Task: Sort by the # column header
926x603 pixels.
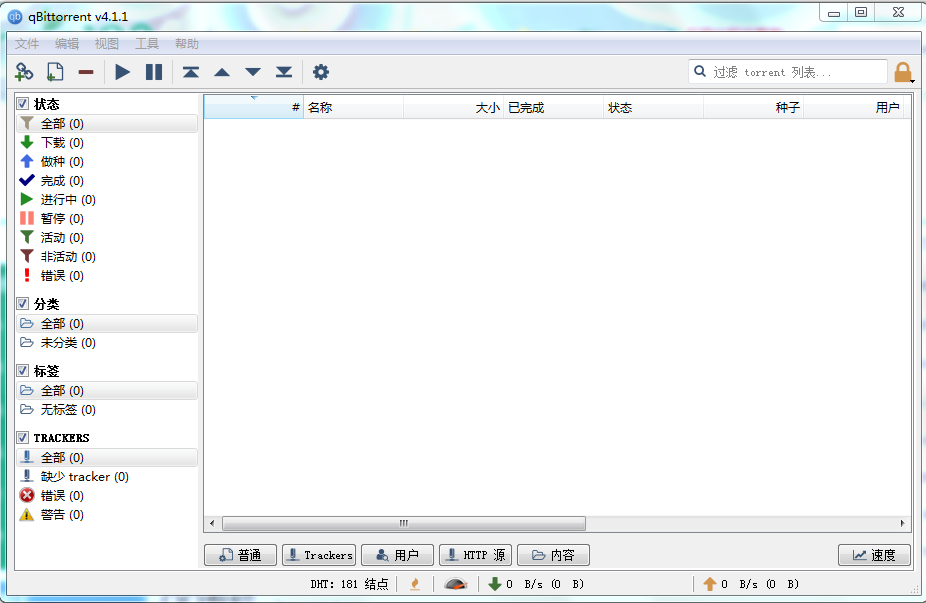Action: (x=254, y=107)
